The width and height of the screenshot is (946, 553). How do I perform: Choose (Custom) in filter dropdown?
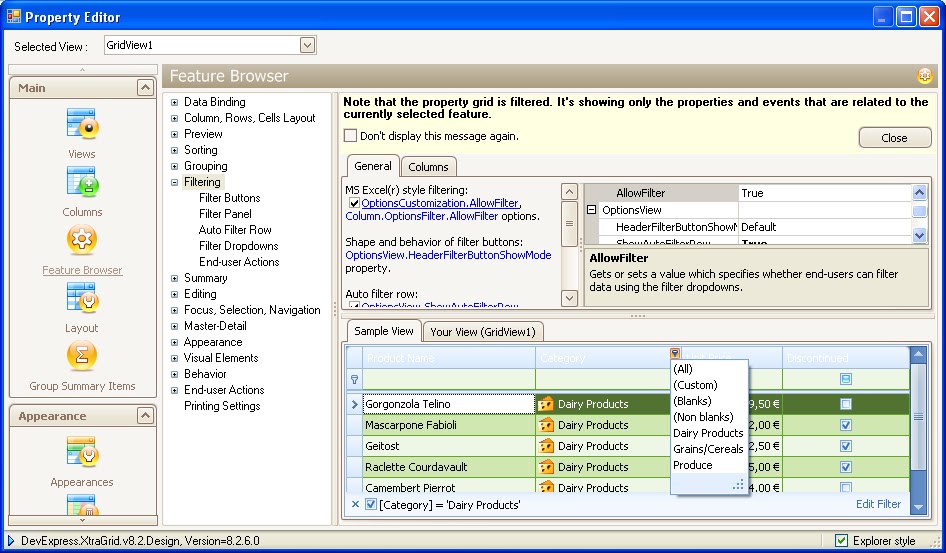(x=695, y=385)
